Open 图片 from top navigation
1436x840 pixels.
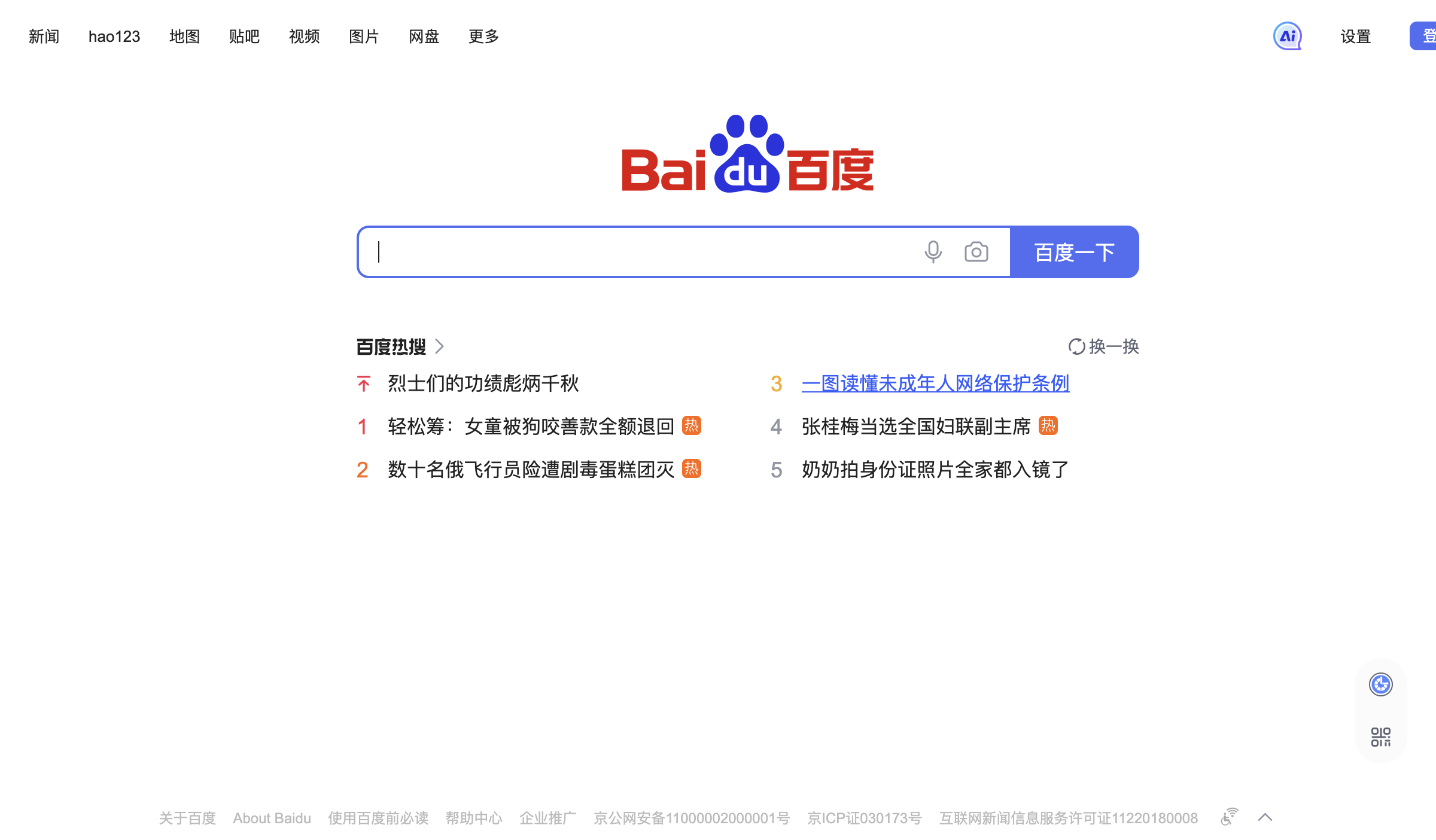tap(364, 36)
